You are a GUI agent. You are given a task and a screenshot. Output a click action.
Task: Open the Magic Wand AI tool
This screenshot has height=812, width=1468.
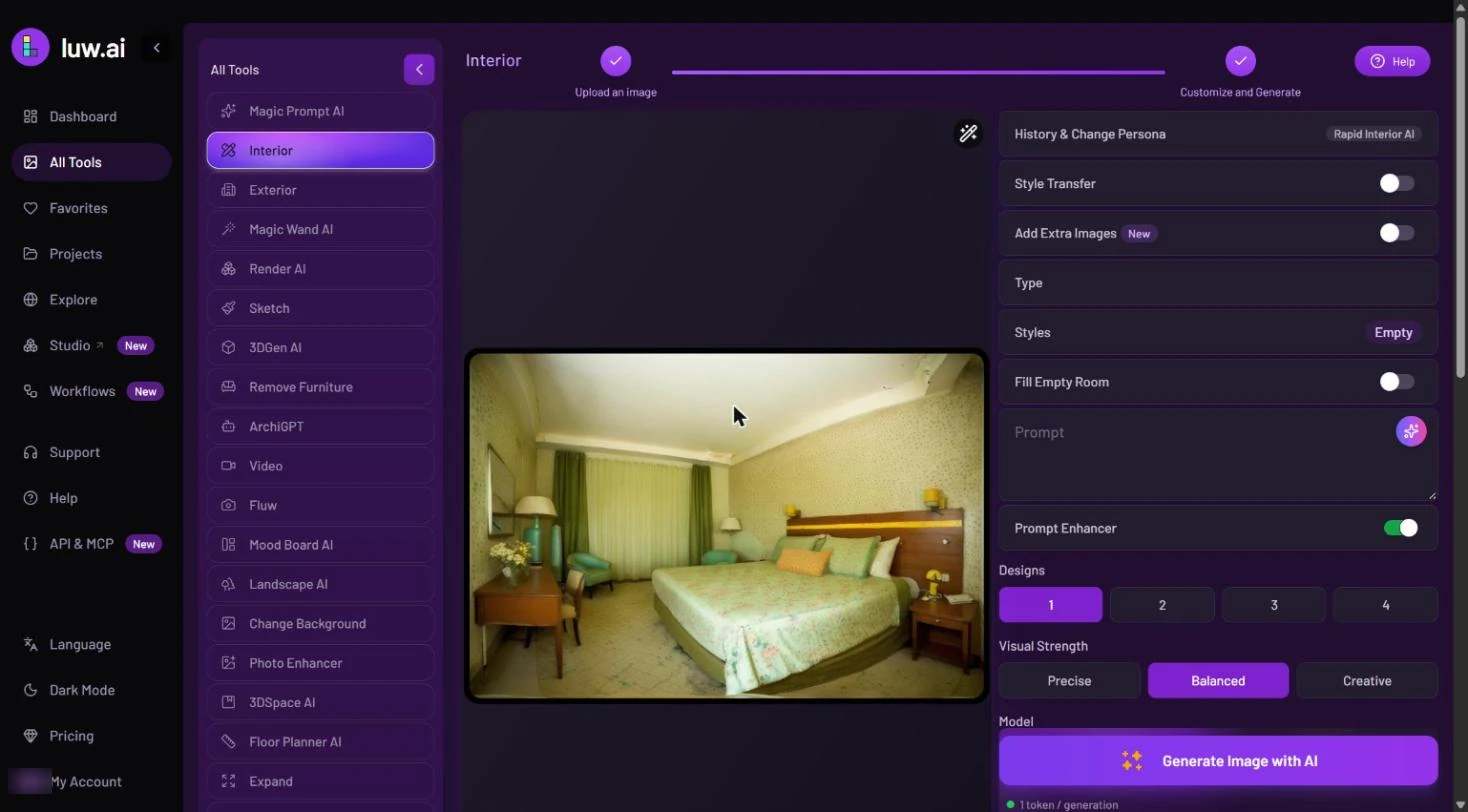tap(321, 229)
